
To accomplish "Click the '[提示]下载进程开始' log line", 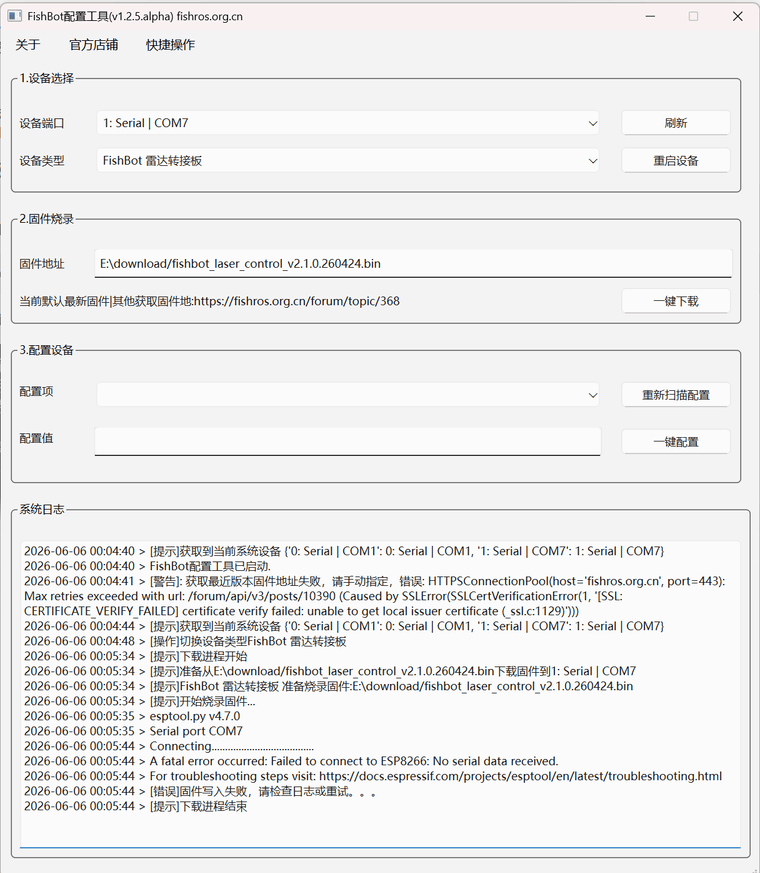I will point(135,656).
